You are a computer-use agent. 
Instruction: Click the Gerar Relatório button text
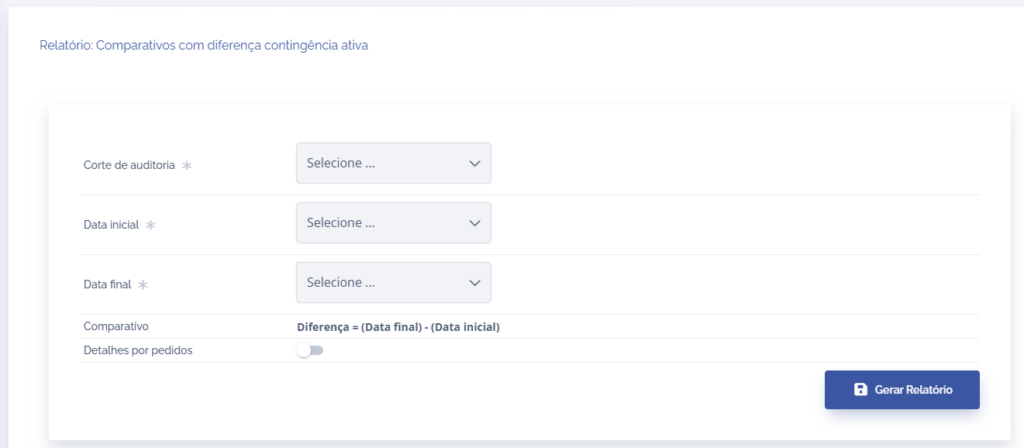[x=913, y=390]
